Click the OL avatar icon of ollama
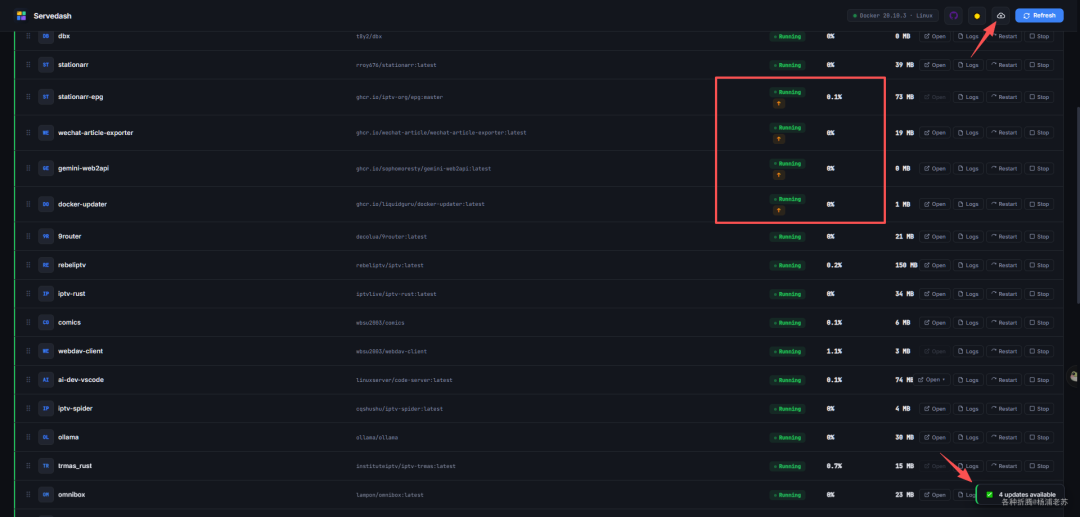 click(x=46, y=437)
